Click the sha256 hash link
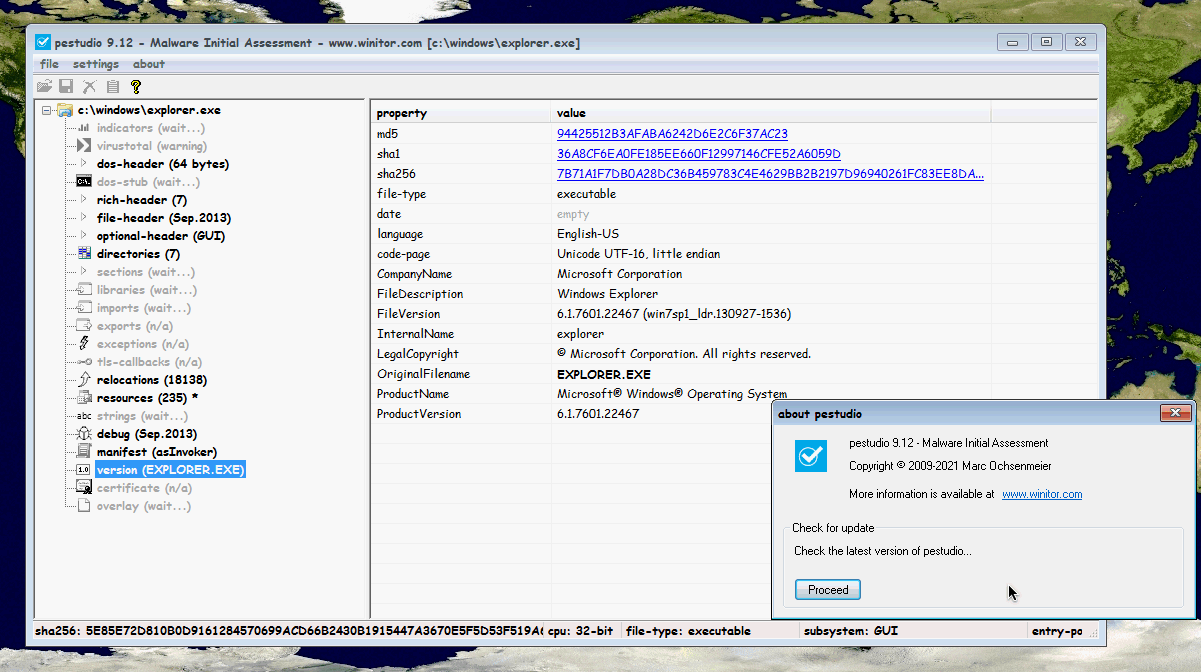 click(x=770, y=174)
